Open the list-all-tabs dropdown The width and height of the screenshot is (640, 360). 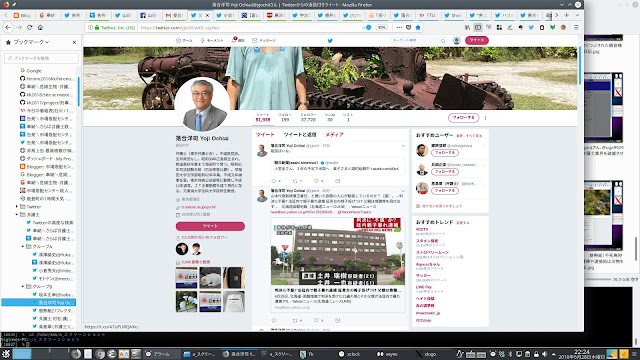(x=577, y=15)
